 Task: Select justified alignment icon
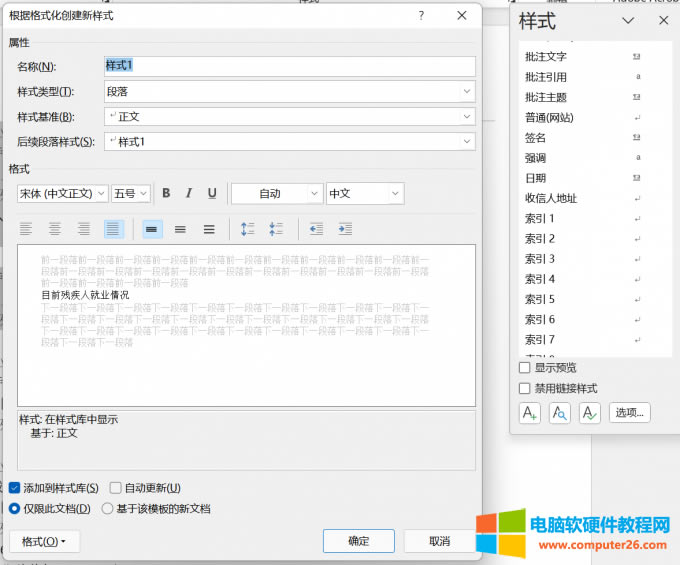114,229
